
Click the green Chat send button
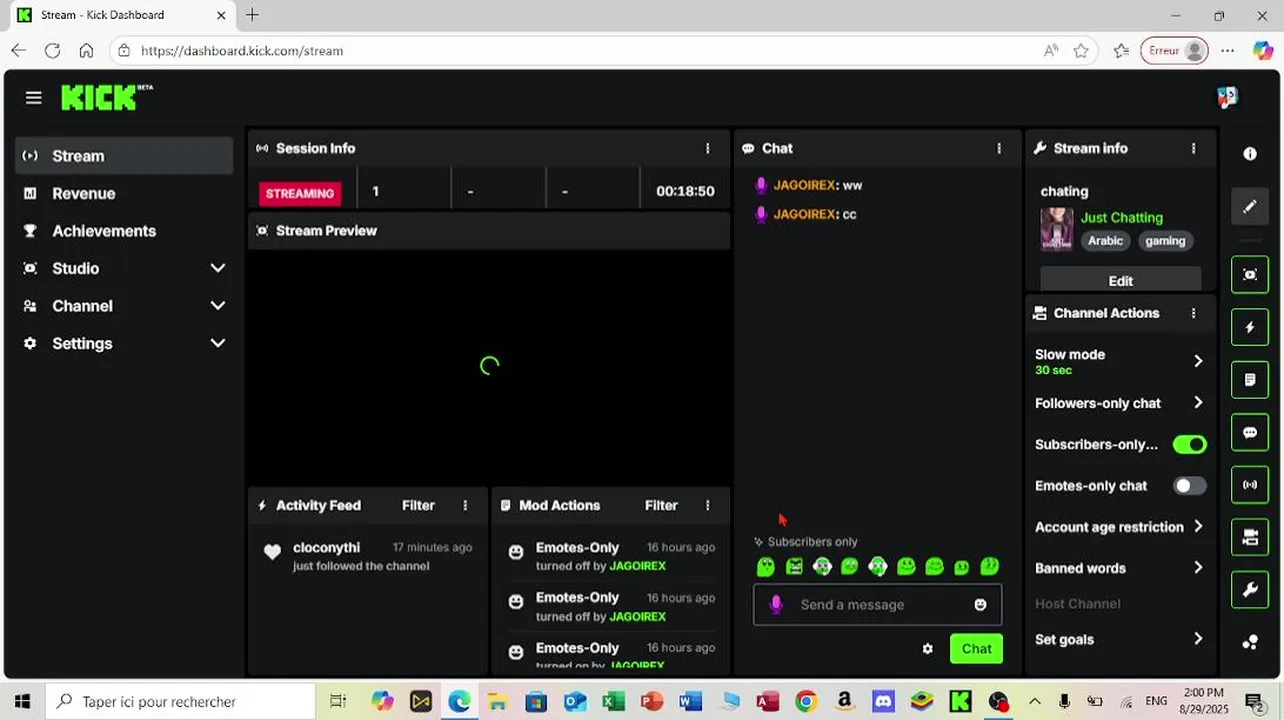pyautogui.click(x=976, y=649)
